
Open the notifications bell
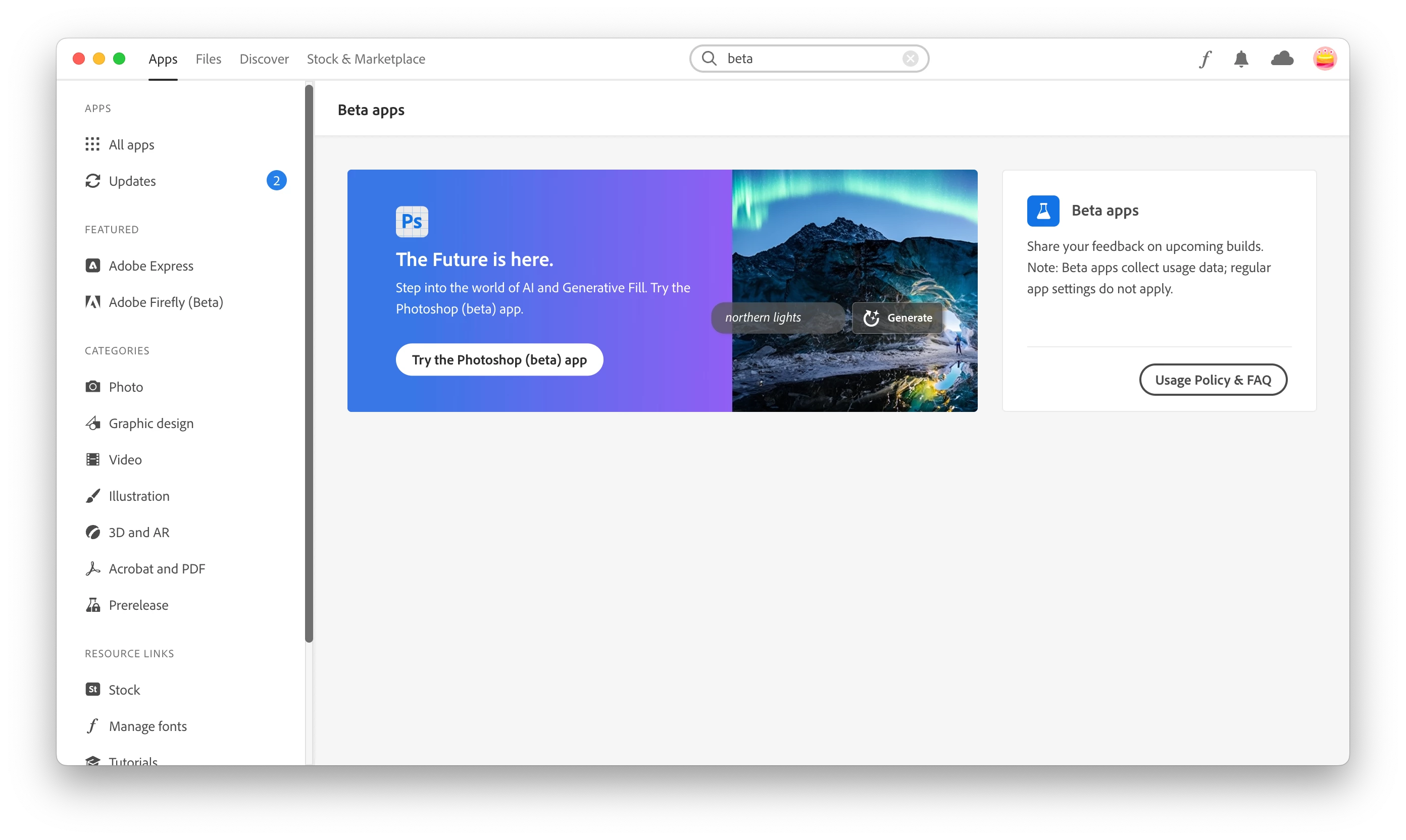point(1241,59)
